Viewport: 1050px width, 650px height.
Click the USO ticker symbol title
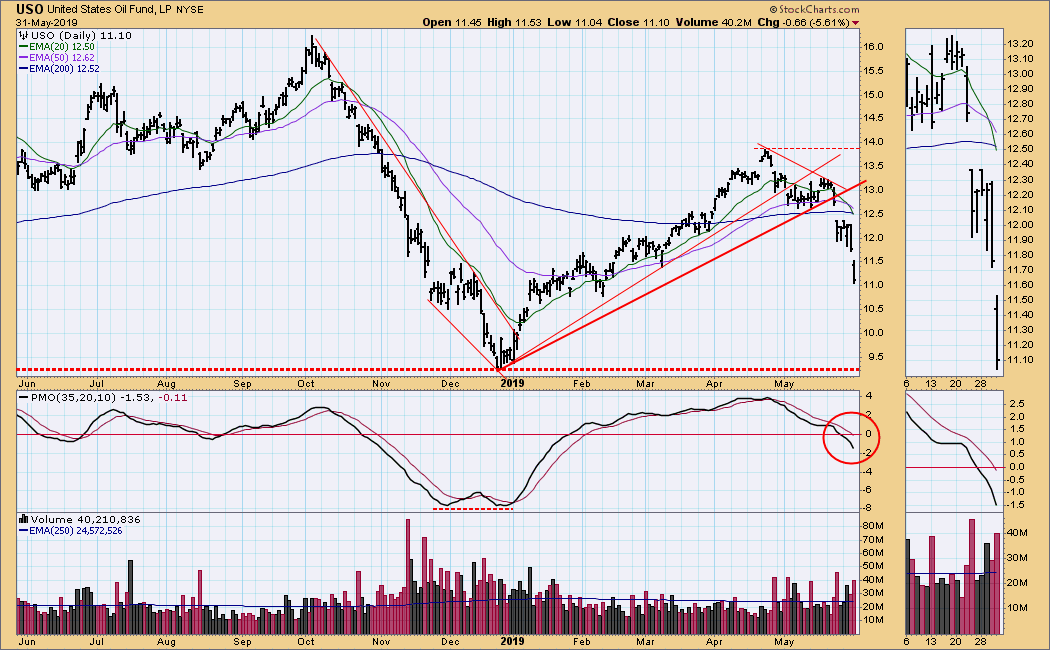pyautogui.click(x=30, y=9)
